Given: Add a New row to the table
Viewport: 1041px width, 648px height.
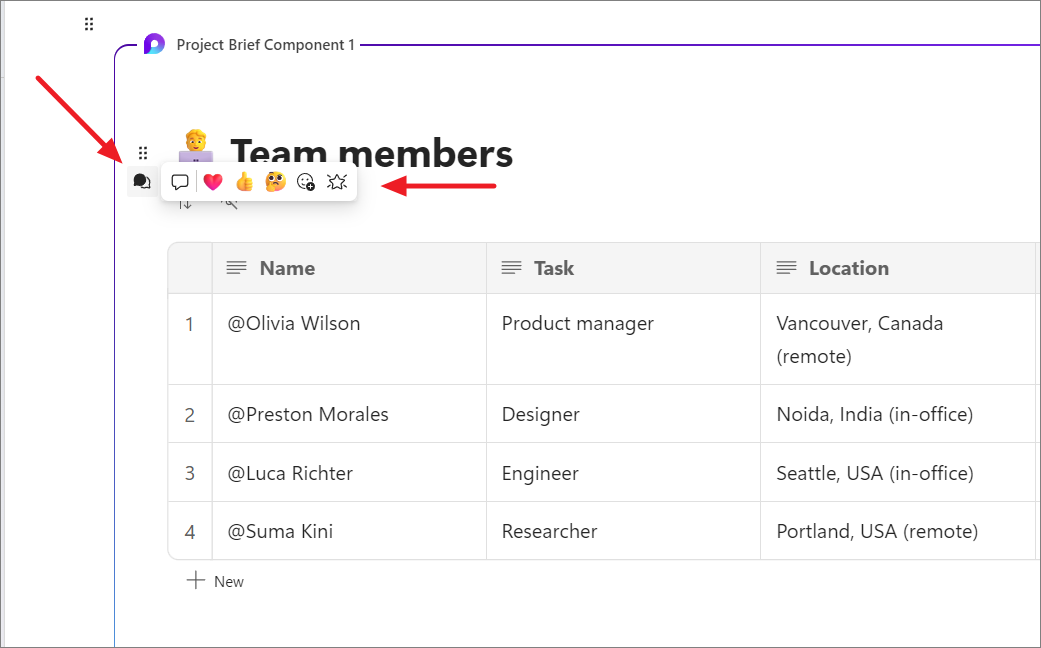Looking at the screenshot, I should point(216,581).
